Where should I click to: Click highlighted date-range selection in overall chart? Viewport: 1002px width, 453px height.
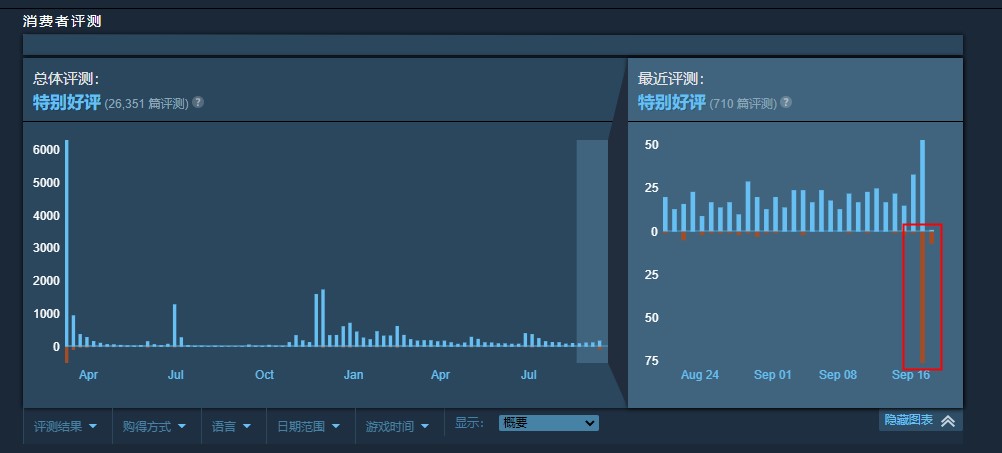(592, 250)
